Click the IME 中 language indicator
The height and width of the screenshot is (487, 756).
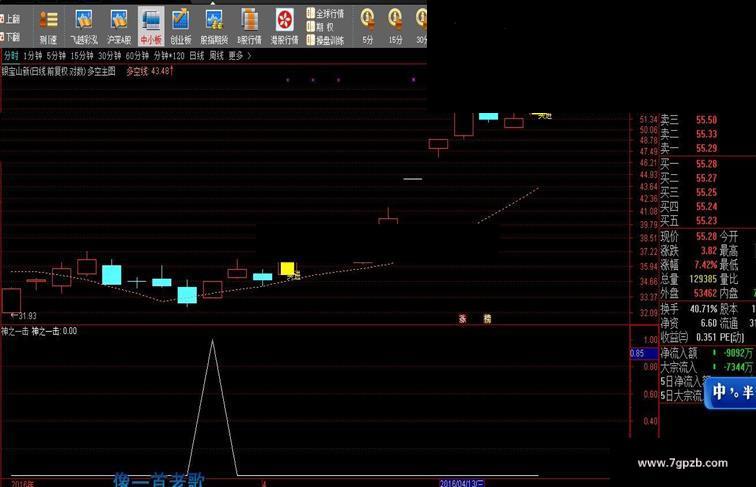719,392
